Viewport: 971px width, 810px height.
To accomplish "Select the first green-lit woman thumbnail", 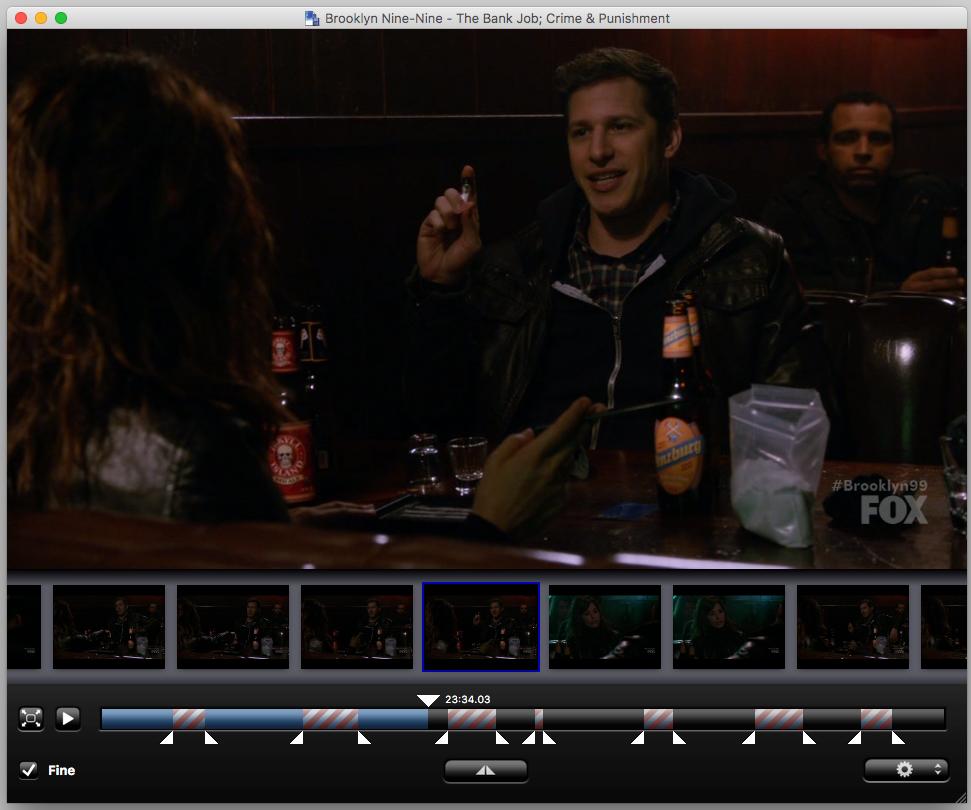I will point(605,627).
